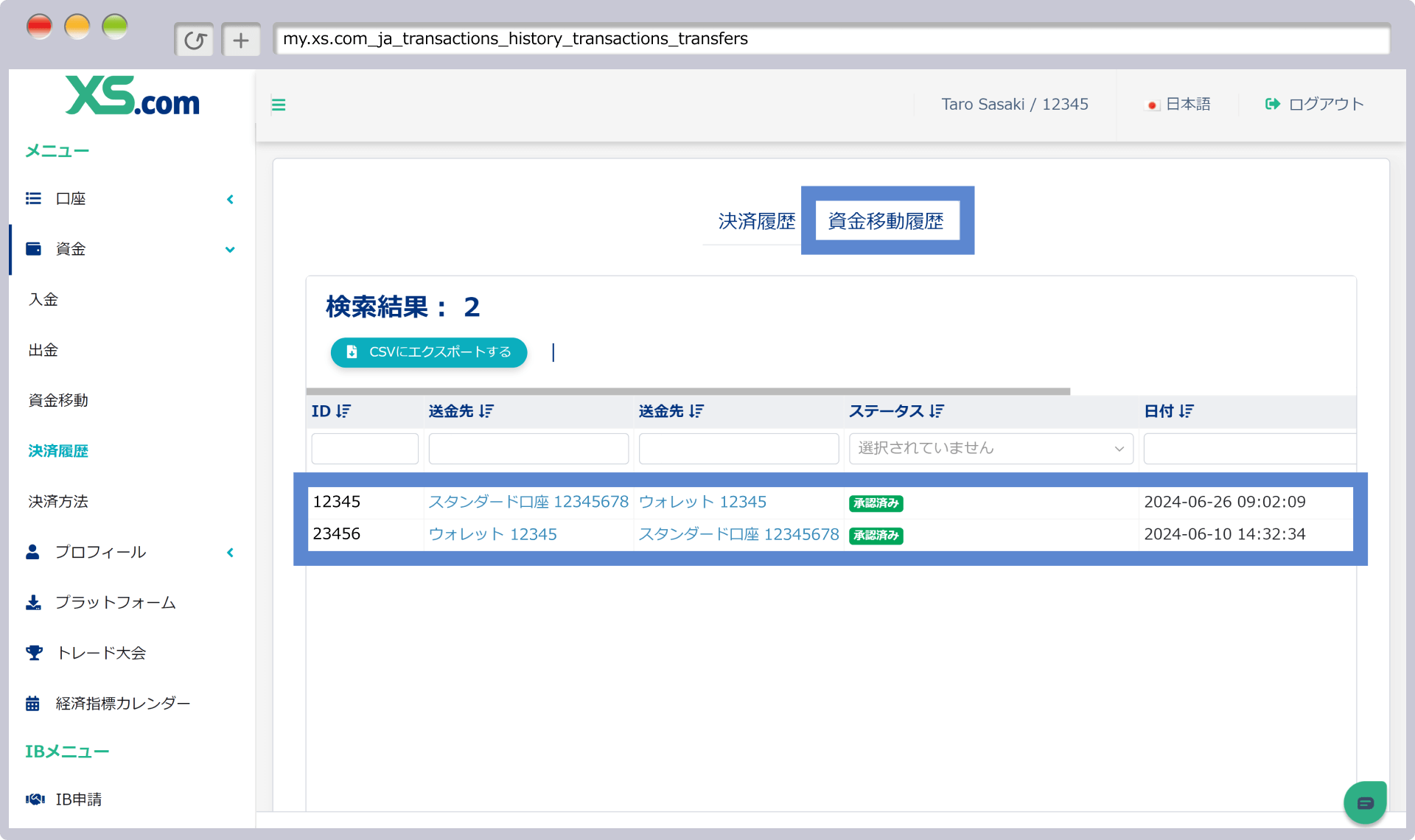The height and width of the screenshot is (840, 1415).
Task: Open the ステータス filter dropdown
Action: 991,449
